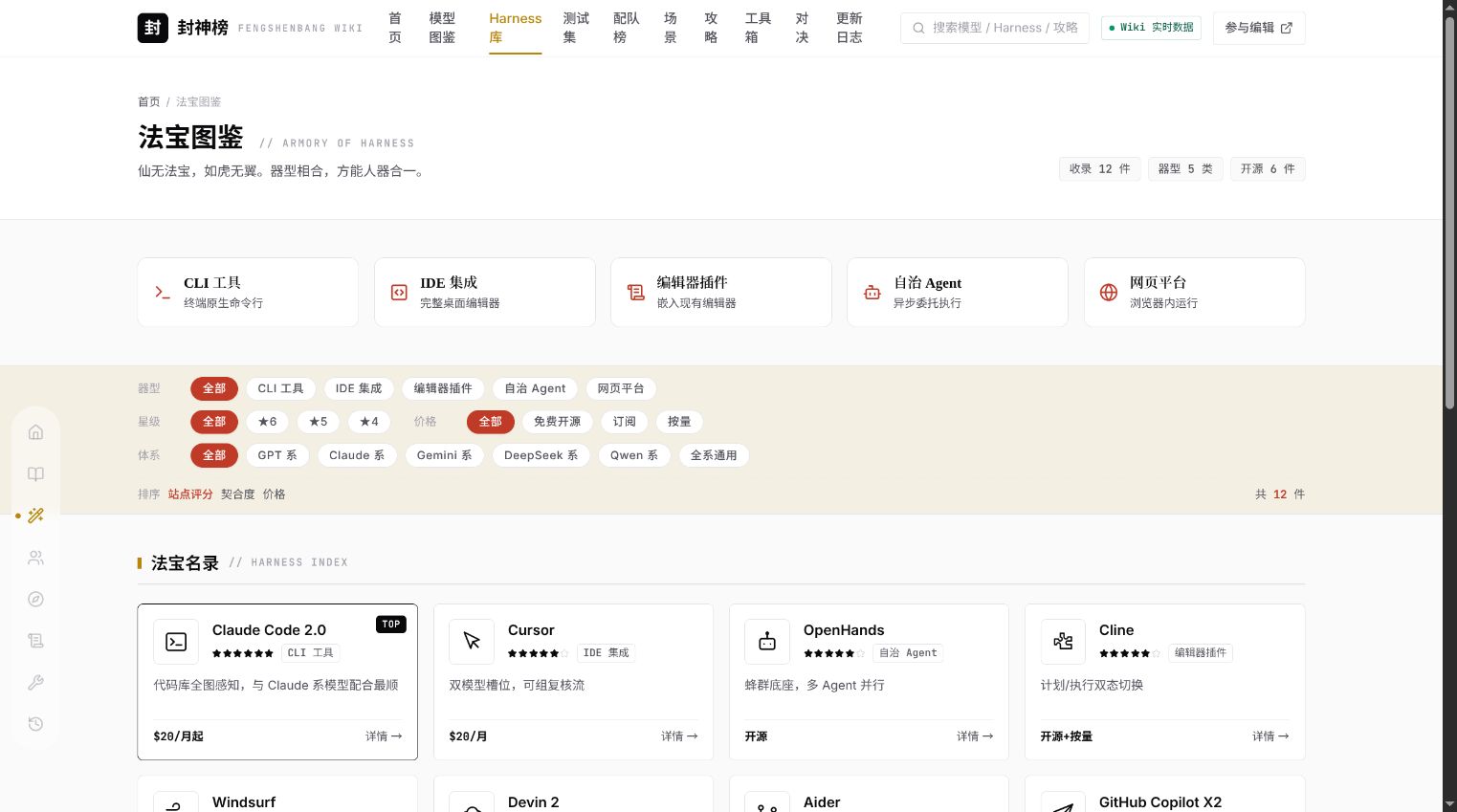The image size is (1457, 812).
Task: Click the search field 搜索模型 / Harness / 攻略
Action: [x=996, y=28]
